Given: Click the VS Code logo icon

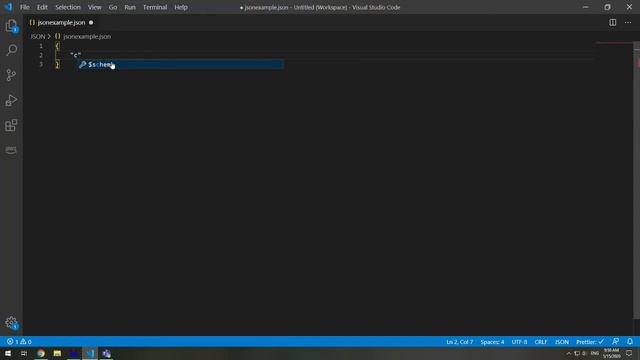Looking at the screenshot, I should [8, 7].
